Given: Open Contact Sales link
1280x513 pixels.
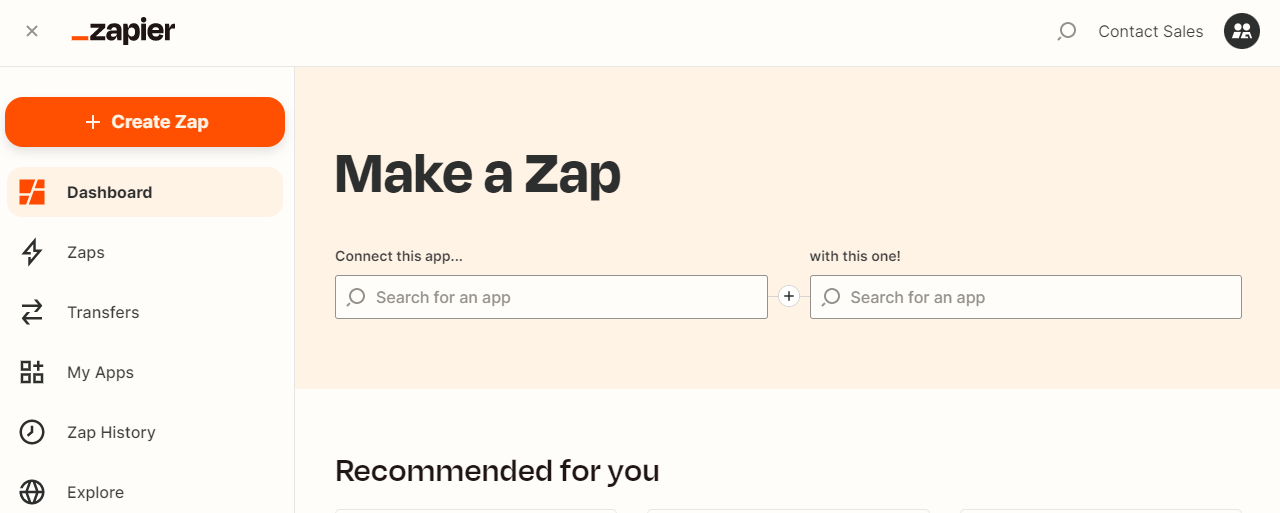Looking at the screenshot, I should [x=1151, y=31].
